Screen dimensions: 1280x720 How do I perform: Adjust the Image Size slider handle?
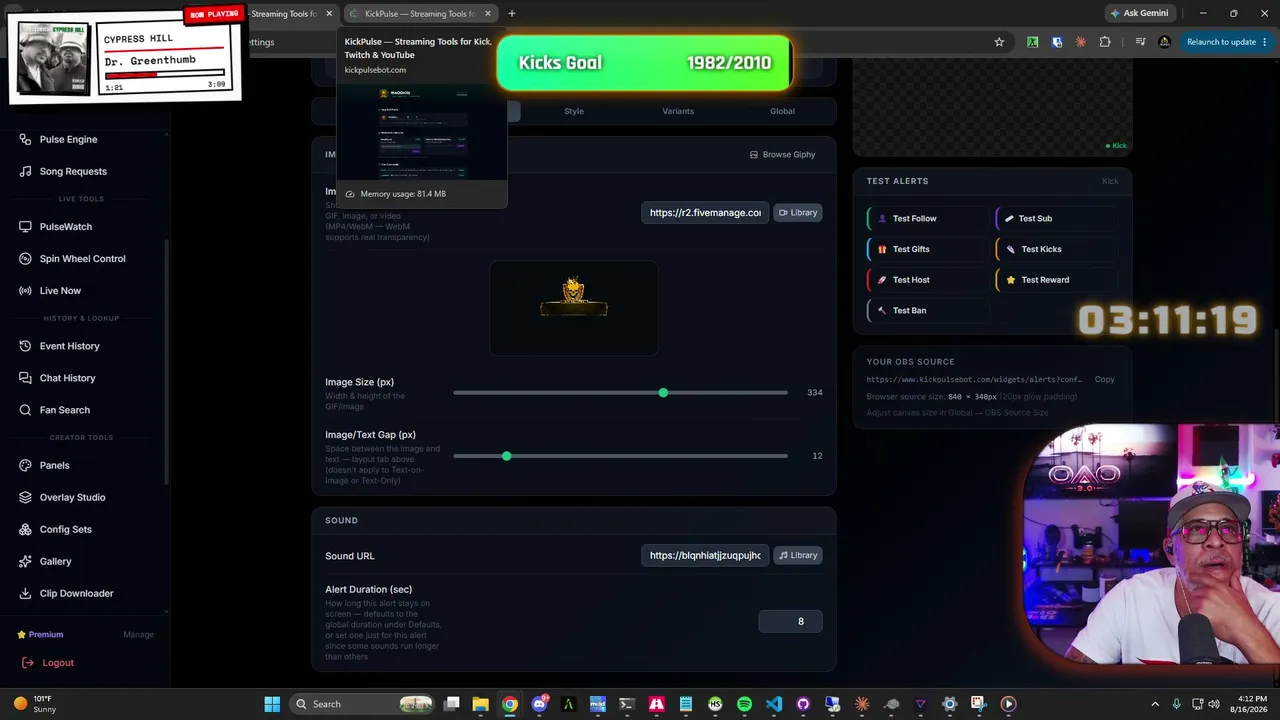tap(663, 393)
